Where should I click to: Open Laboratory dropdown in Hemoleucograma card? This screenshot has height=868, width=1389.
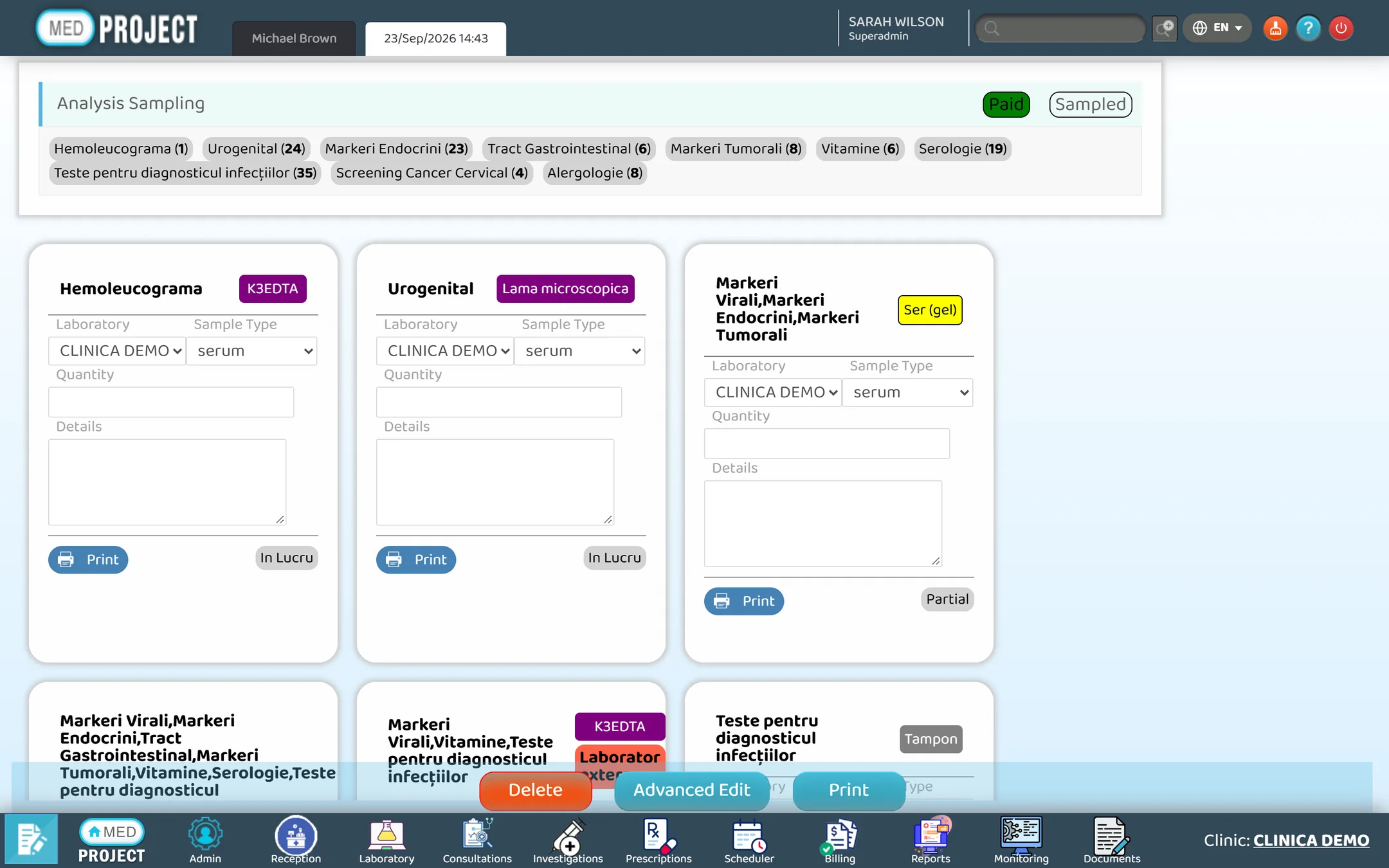click(117, 351)
